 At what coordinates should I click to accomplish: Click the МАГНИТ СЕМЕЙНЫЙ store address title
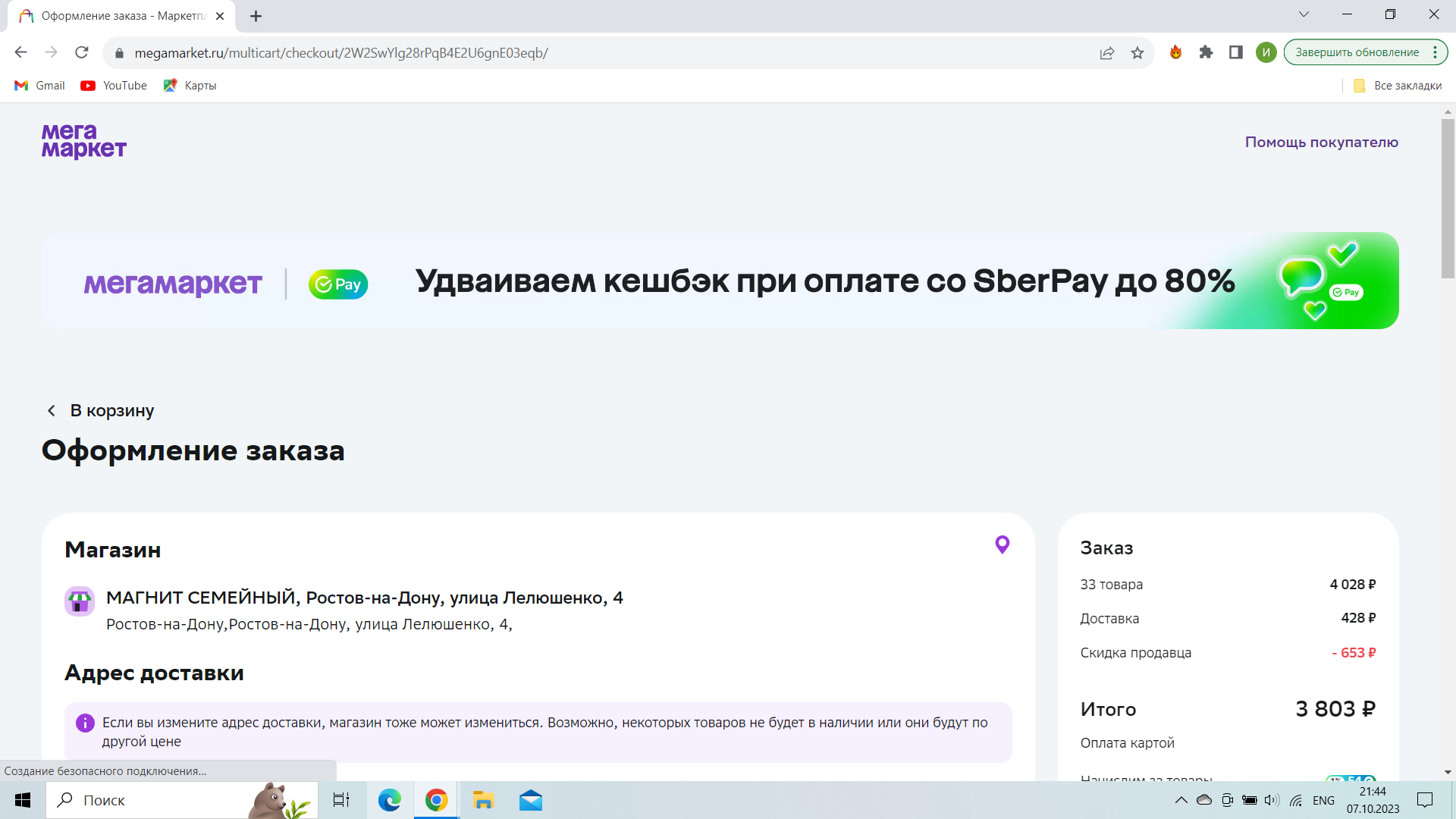tap(365, 598)
